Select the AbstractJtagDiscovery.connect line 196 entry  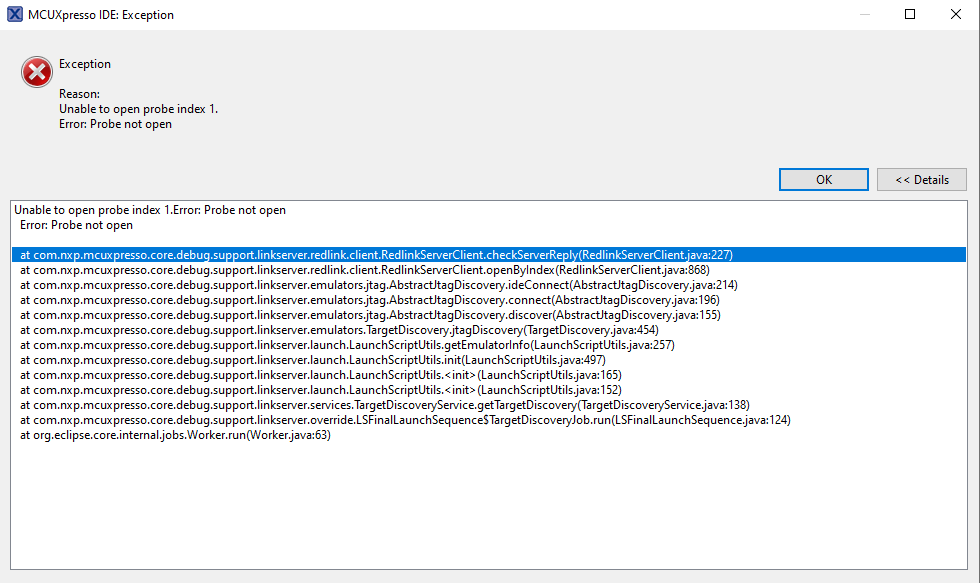click(369, 300)
